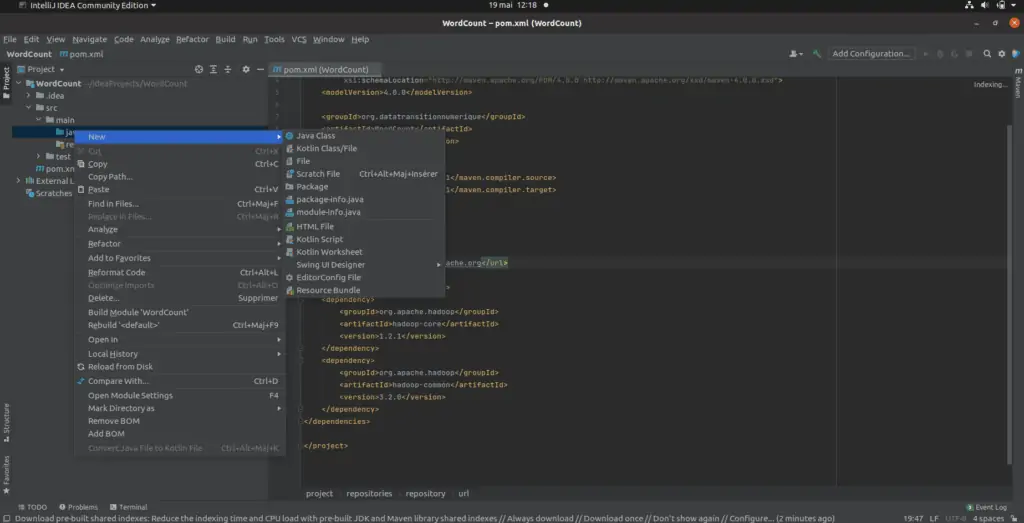Hide the Project tool window
Image resolution: width=1024 pixels, height=523 pixels.
[x=260, y=69]
